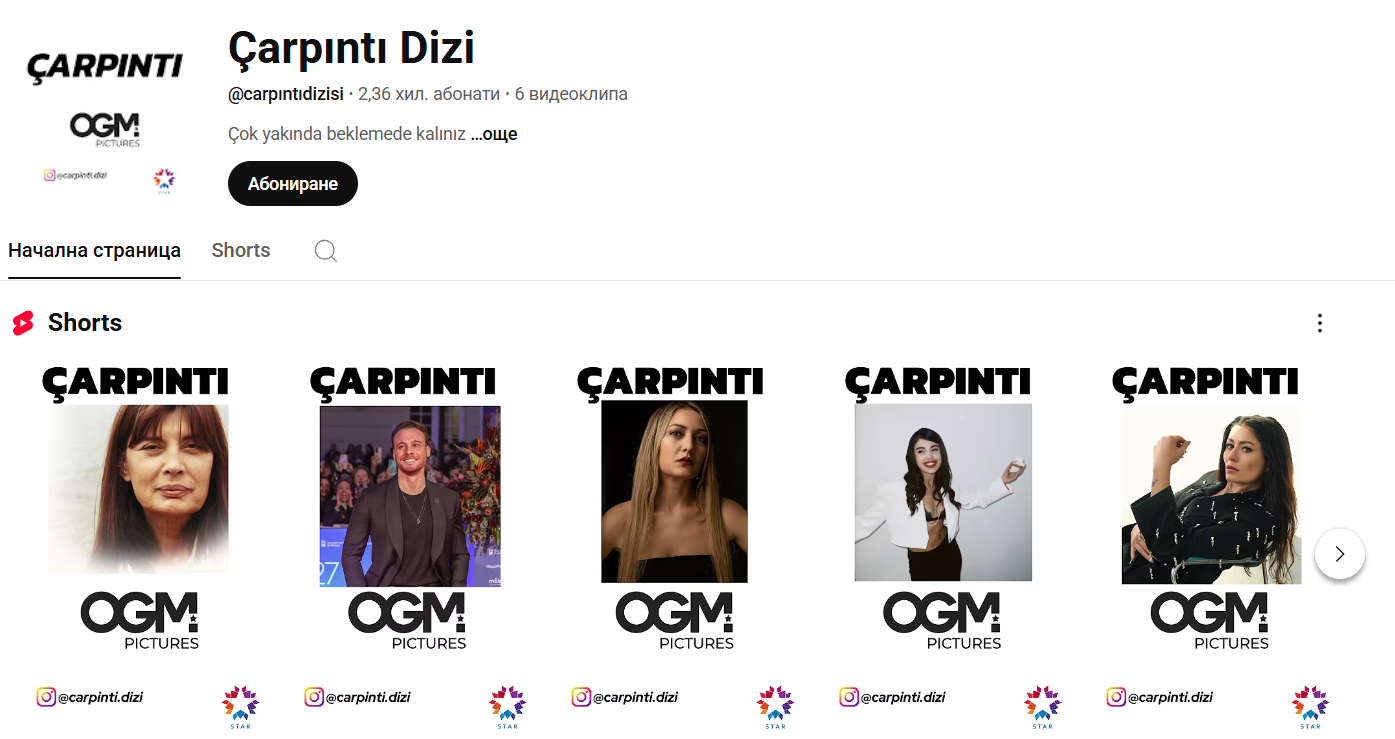Search the channel with magnifier icon
Screen dimensions: 1395x739
tap(326, 250)
